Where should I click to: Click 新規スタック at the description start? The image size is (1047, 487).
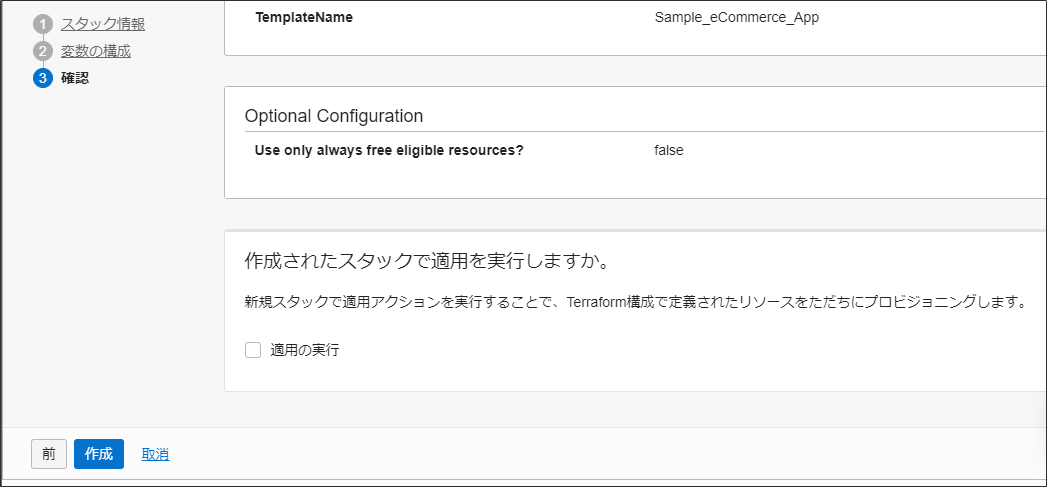(278, 302)
